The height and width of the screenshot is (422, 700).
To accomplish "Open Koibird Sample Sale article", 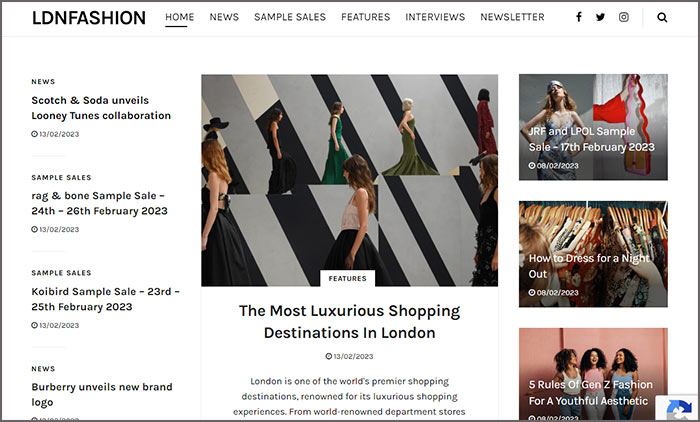I will pyautogui.click(x=105, y=299).
